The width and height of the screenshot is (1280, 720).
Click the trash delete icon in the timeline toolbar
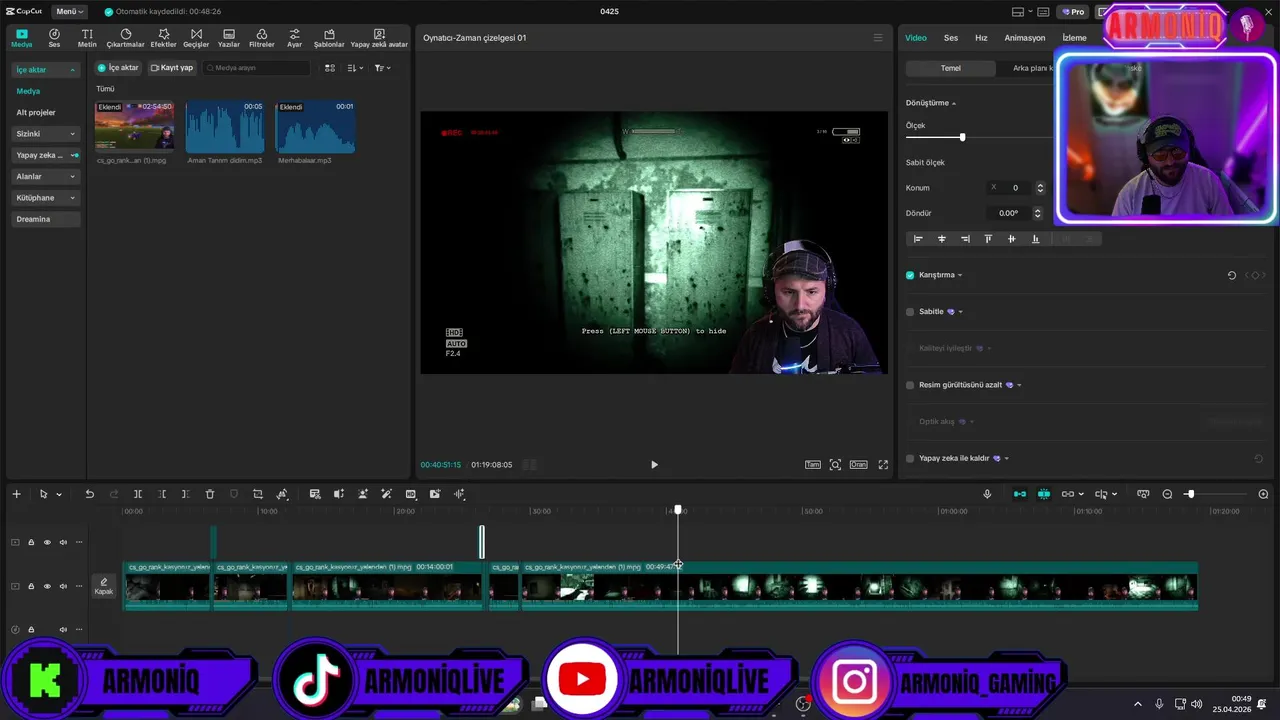click(x=210, y=494)
